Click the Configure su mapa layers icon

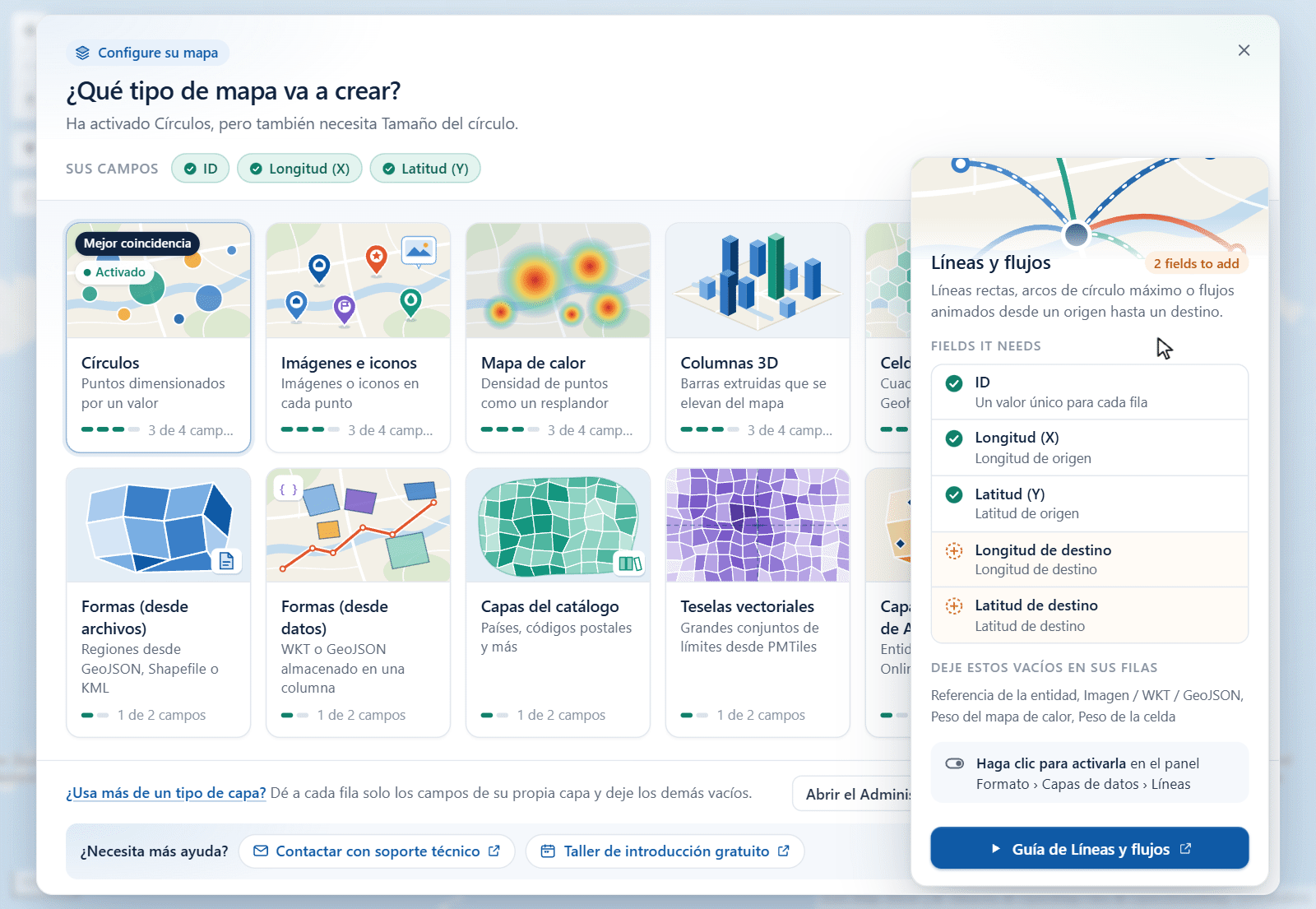tap(82, 53)
